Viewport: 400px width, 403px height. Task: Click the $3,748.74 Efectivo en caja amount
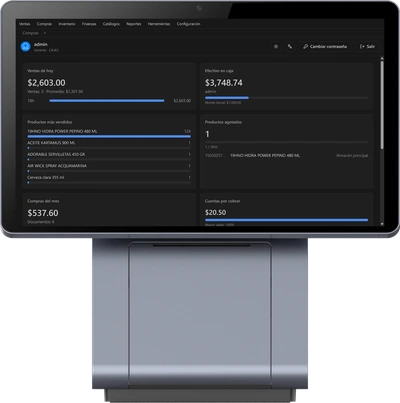[x=224, y=83]
